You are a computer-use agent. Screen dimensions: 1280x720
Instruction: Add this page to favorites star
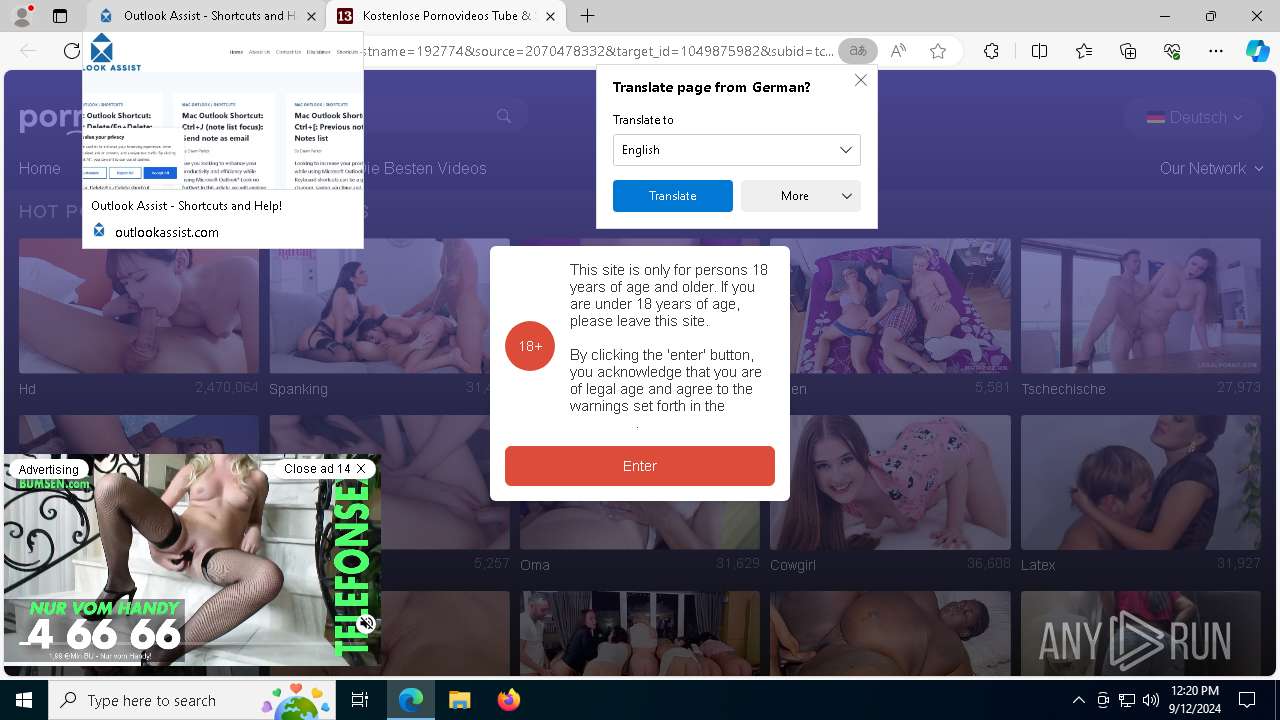[x=938, y=51]
